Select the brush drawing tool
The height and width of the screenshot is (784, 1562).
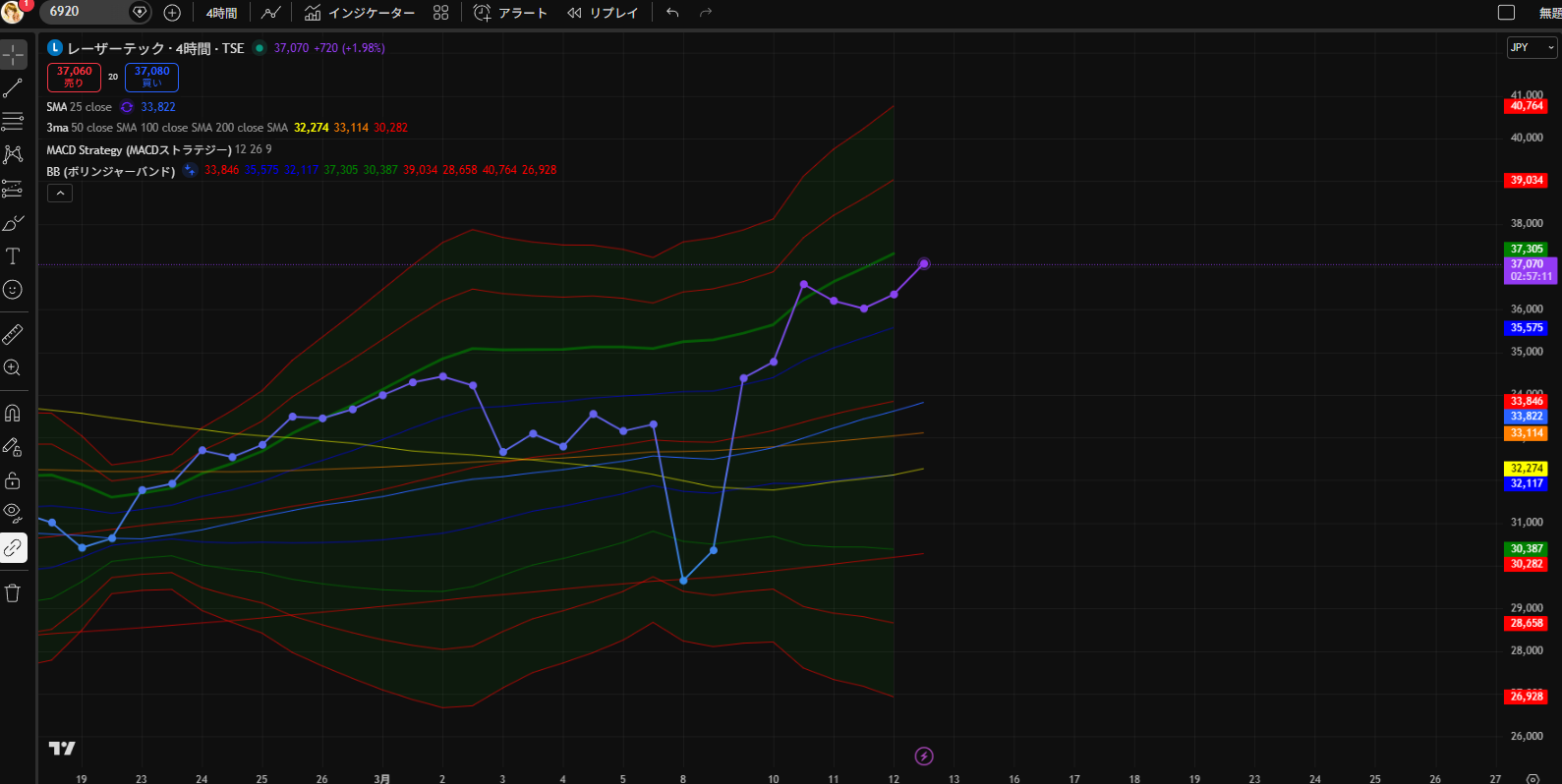pyautogui.click(x=13, y=223)
